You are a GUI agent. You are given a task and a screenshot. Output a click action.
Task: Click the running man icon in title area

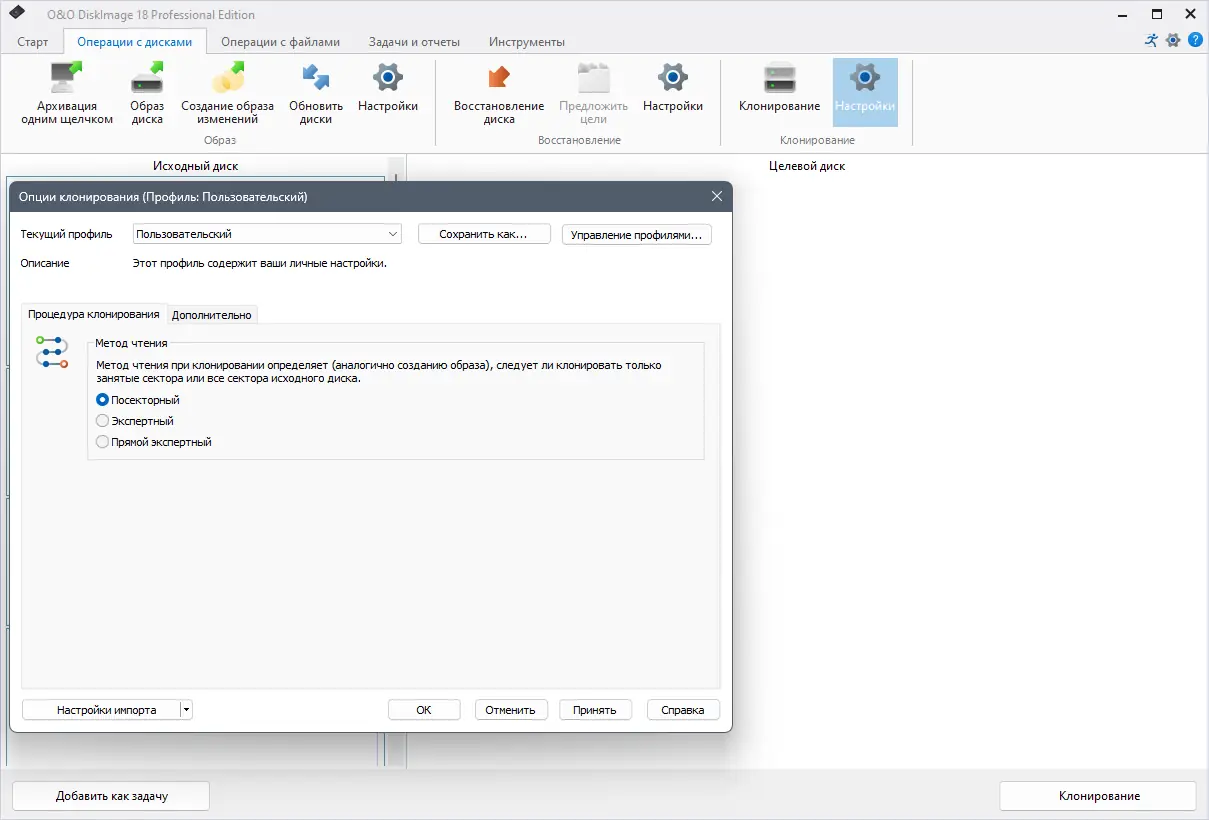pos(1152,40)
